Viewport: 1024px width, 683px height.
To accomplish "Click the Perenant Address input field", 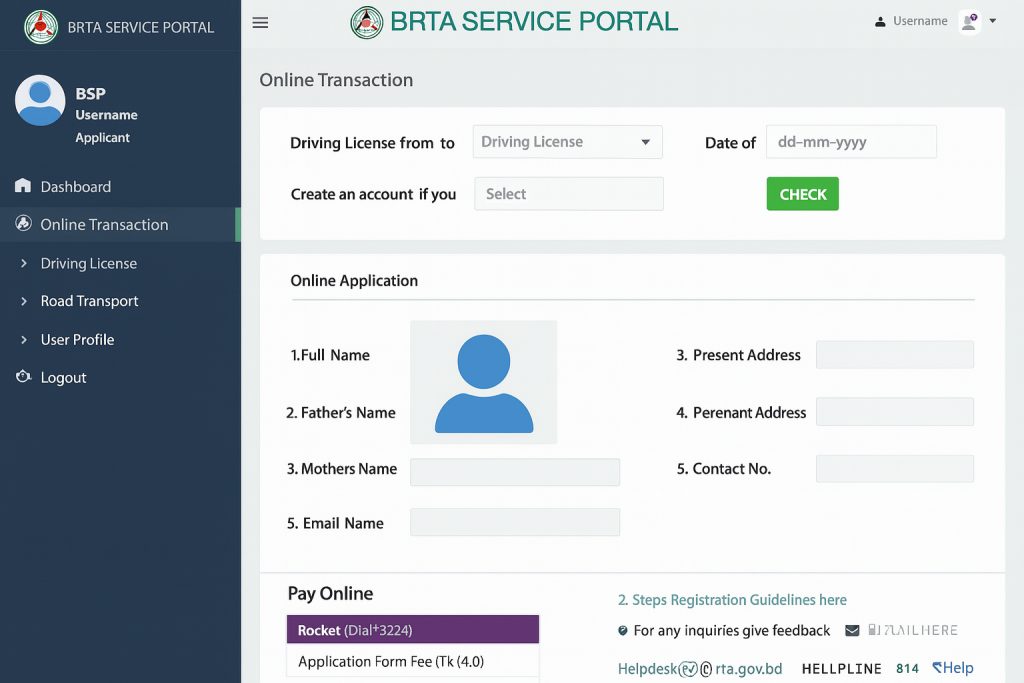I will tap(895, 412).
